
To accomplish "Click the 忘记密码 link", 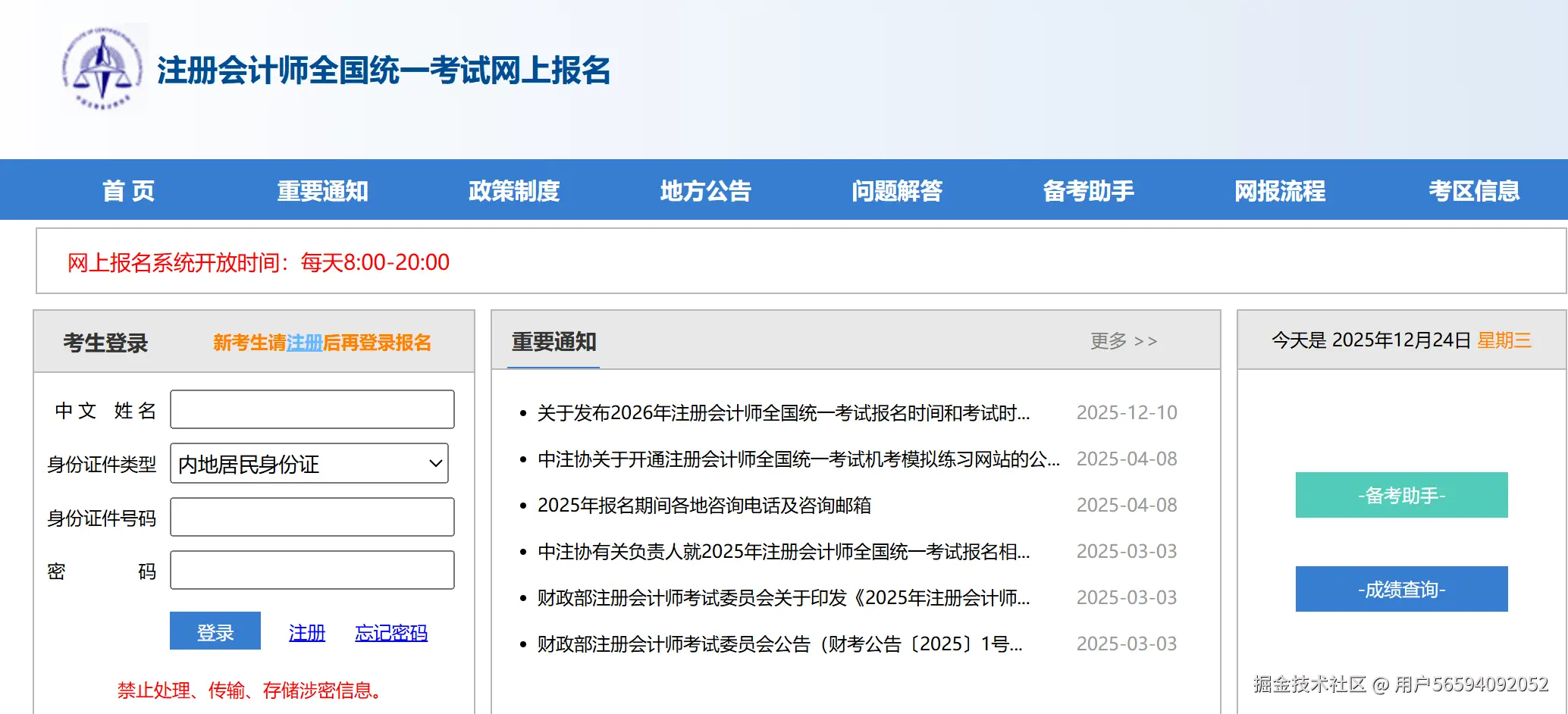I will point(390,633).
